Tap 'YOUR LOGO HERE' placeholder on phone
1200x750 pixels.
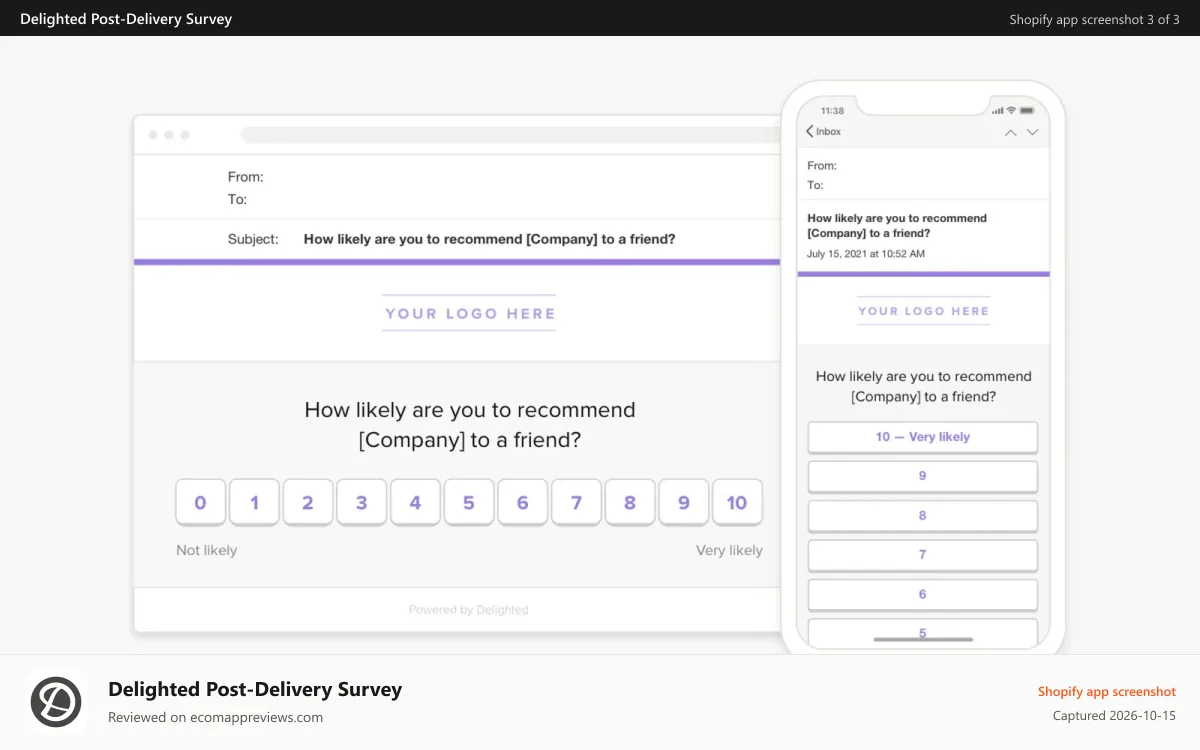[923, 311]
